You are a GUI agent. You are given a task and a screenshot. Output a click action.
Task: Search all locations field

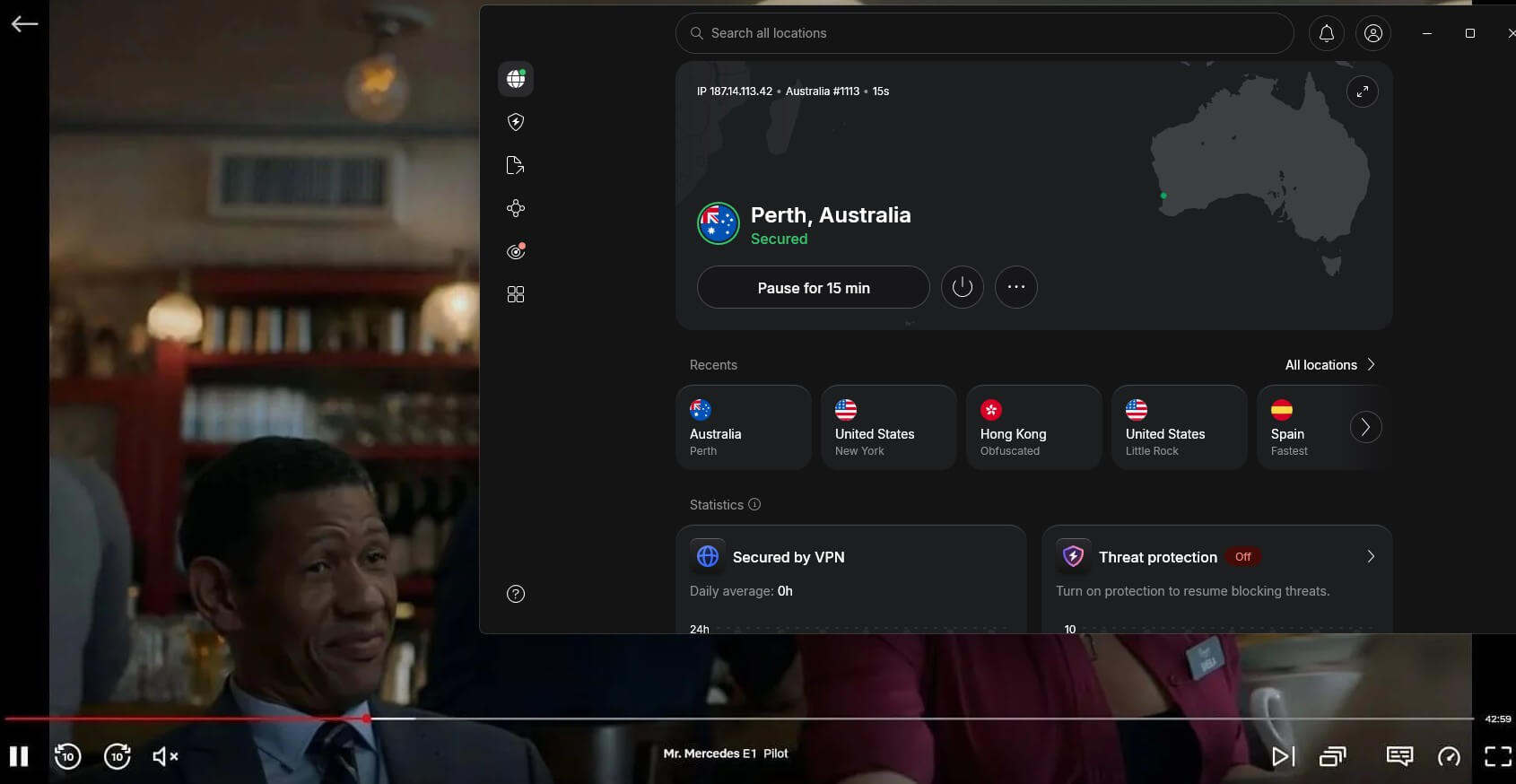[985, 33]
